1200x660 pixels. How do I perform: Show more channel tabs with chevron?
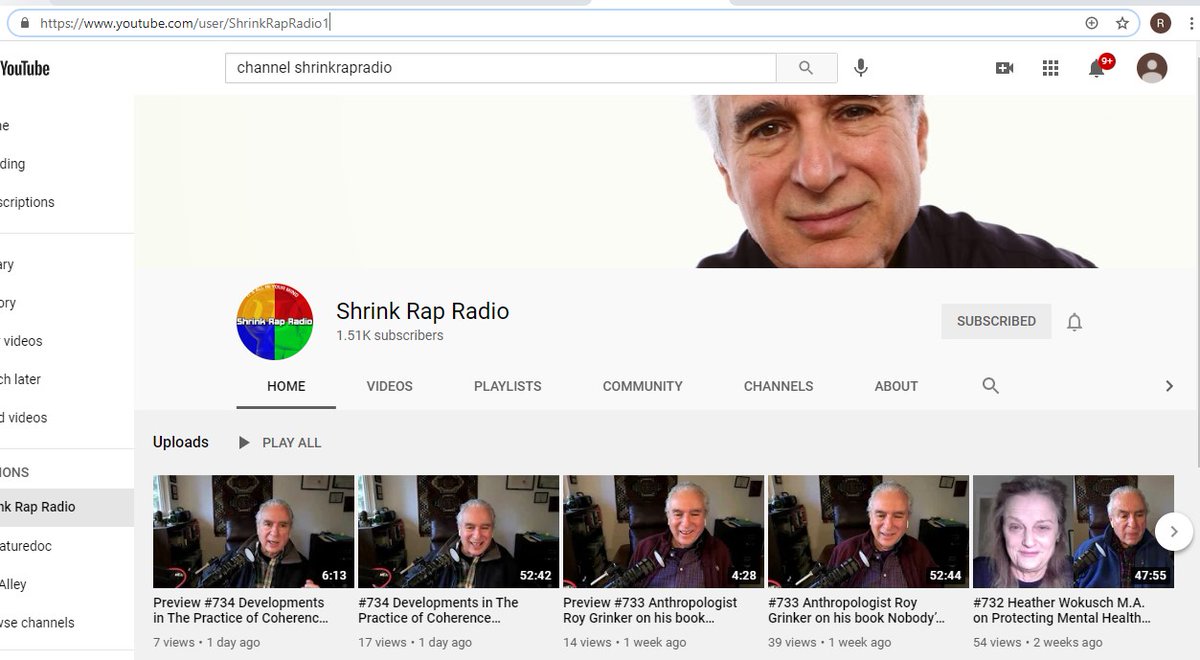(1169, 386)
